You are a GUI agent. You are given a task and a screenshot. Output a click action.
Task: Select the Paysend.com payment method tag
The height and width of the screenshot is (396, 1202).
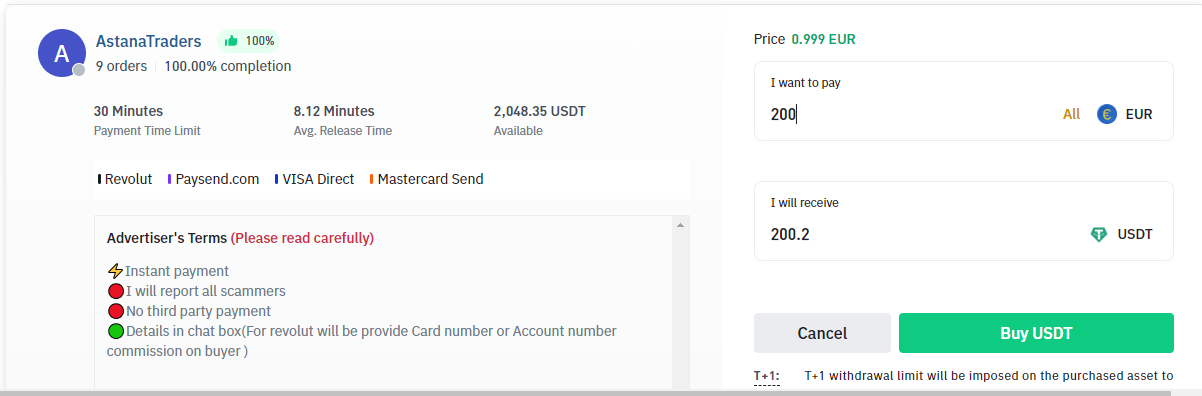[x=213, y=179]
